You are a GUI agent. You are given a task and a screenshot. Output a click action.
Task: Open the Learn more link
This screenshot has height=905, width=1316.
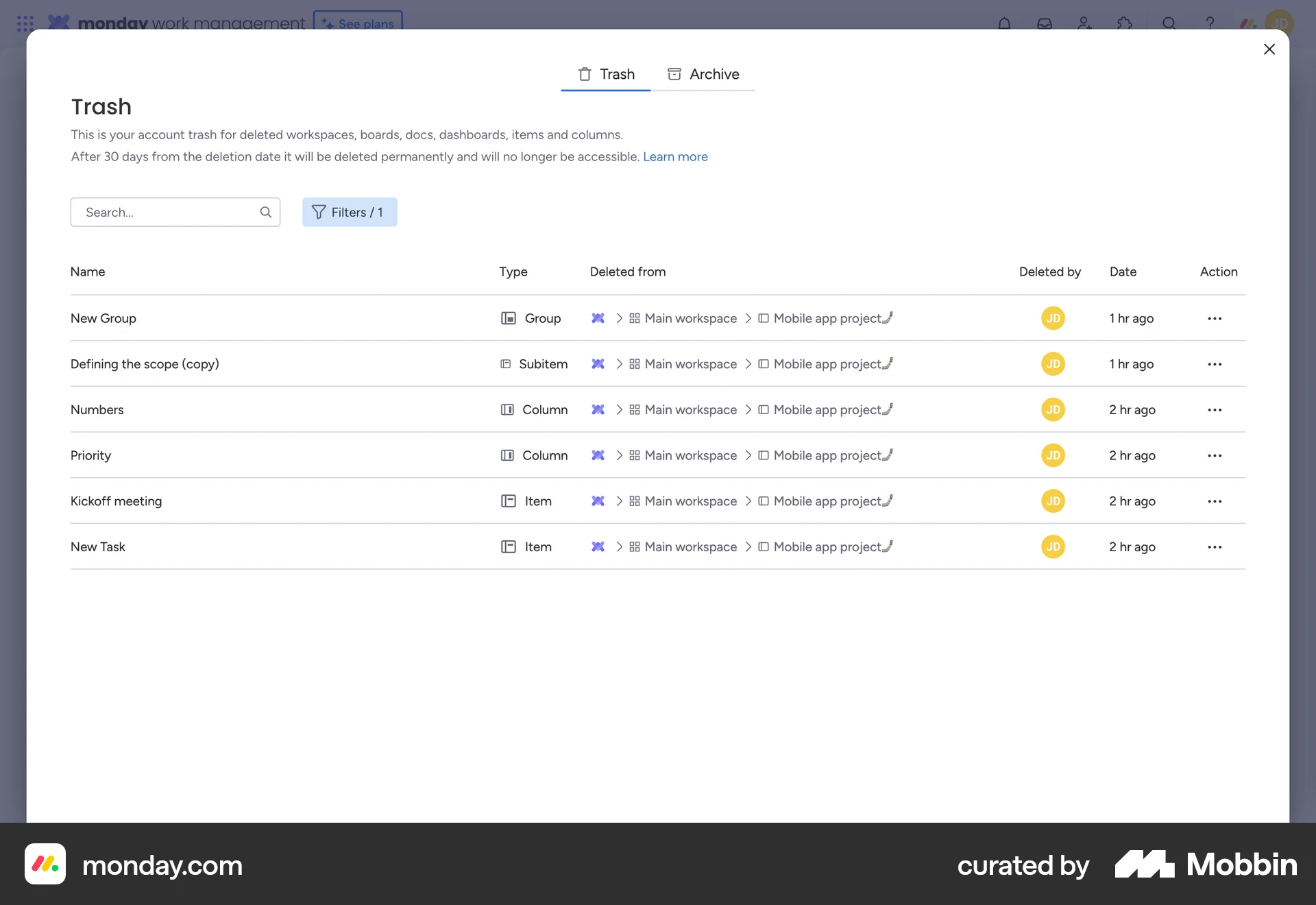(675, 157)
